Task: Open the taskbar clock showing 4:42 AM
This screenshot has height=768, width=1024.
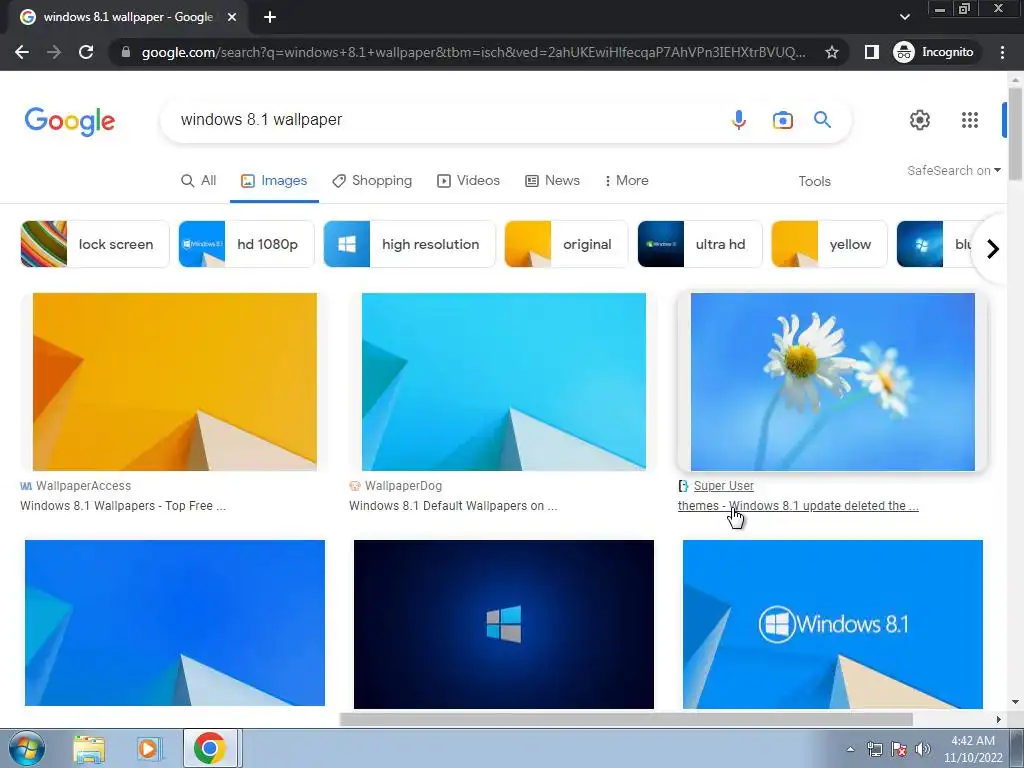Action: 972,749
